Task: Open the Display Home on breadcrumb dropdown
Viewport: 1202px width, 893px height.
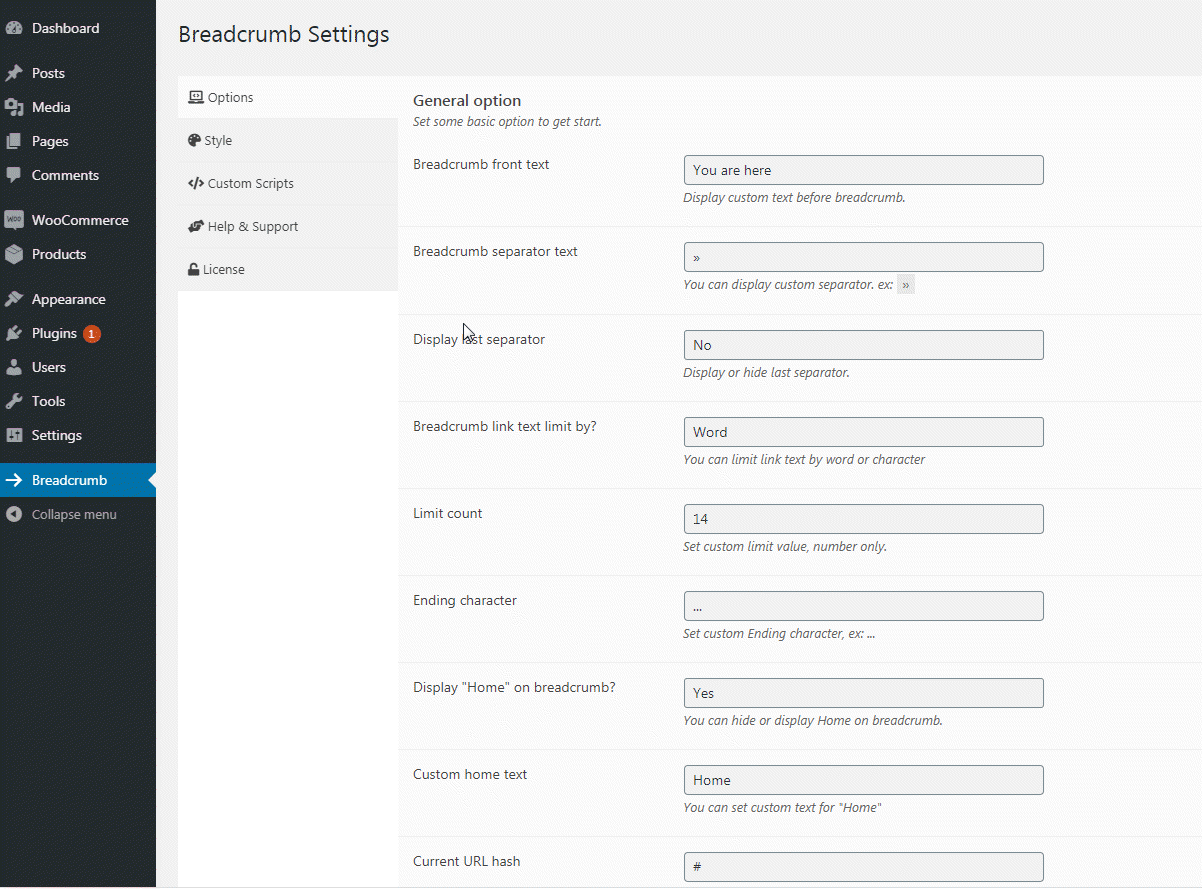Action: click(x=863, y=693)
